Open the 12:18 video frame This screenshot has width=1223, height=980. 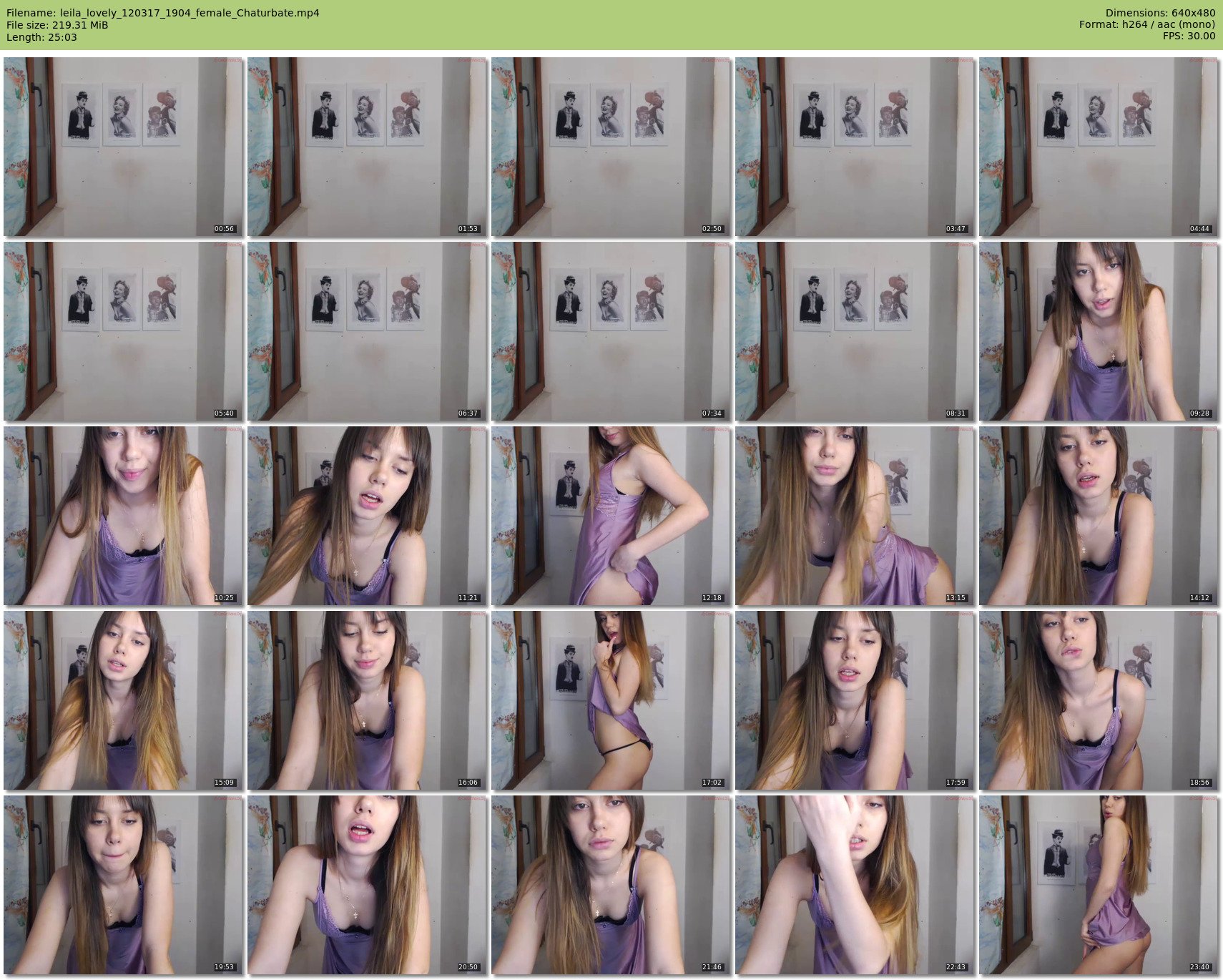pos(611,516)
